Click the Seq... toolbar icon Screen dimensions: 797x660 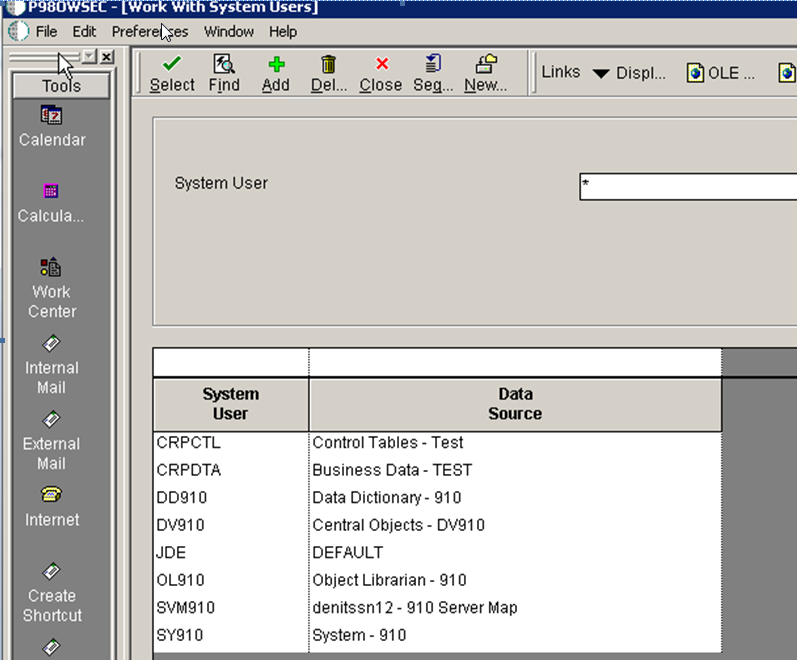coord(433,64)
